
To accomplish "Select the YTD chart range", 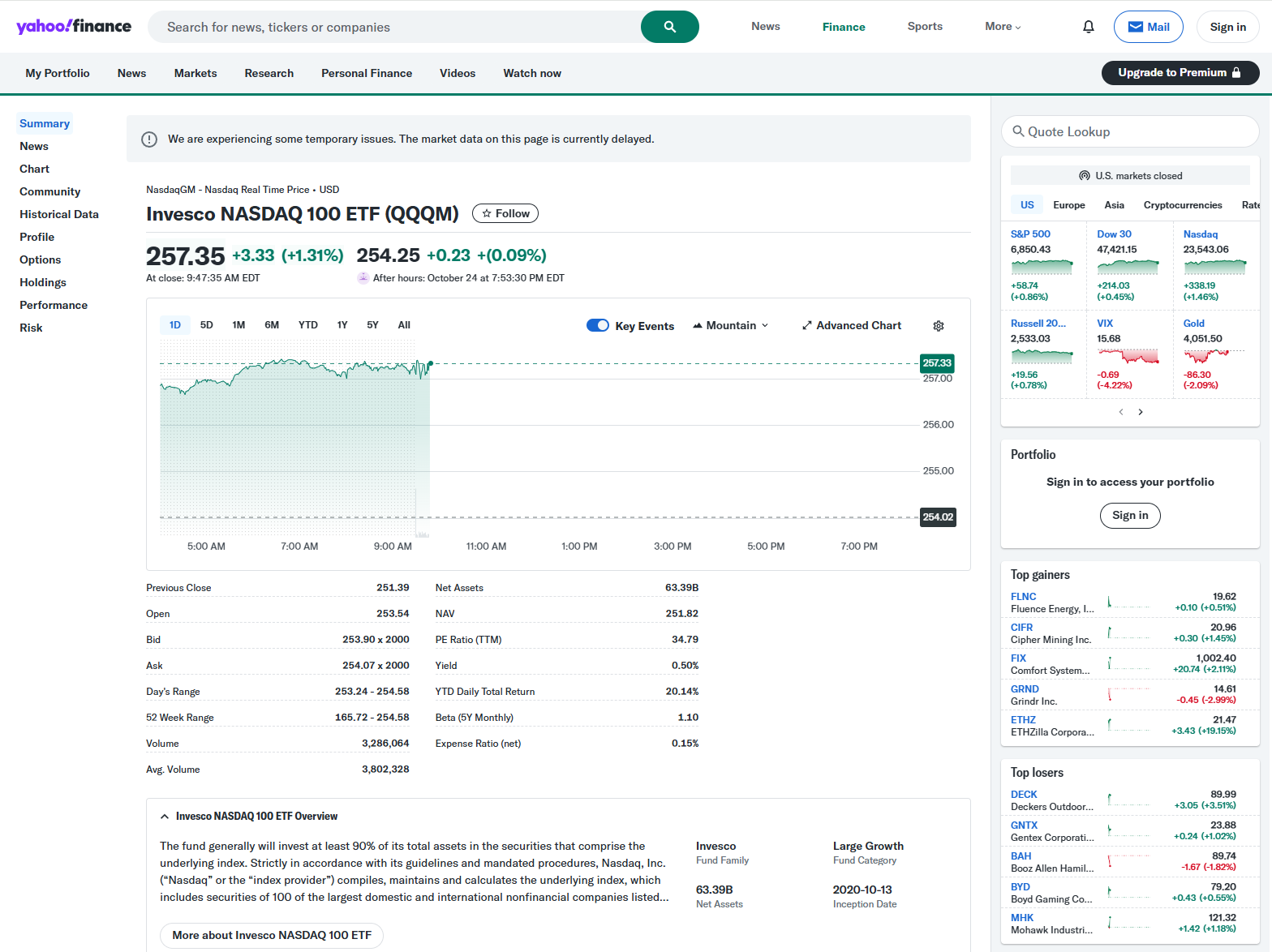I will [x=307, y=325].
